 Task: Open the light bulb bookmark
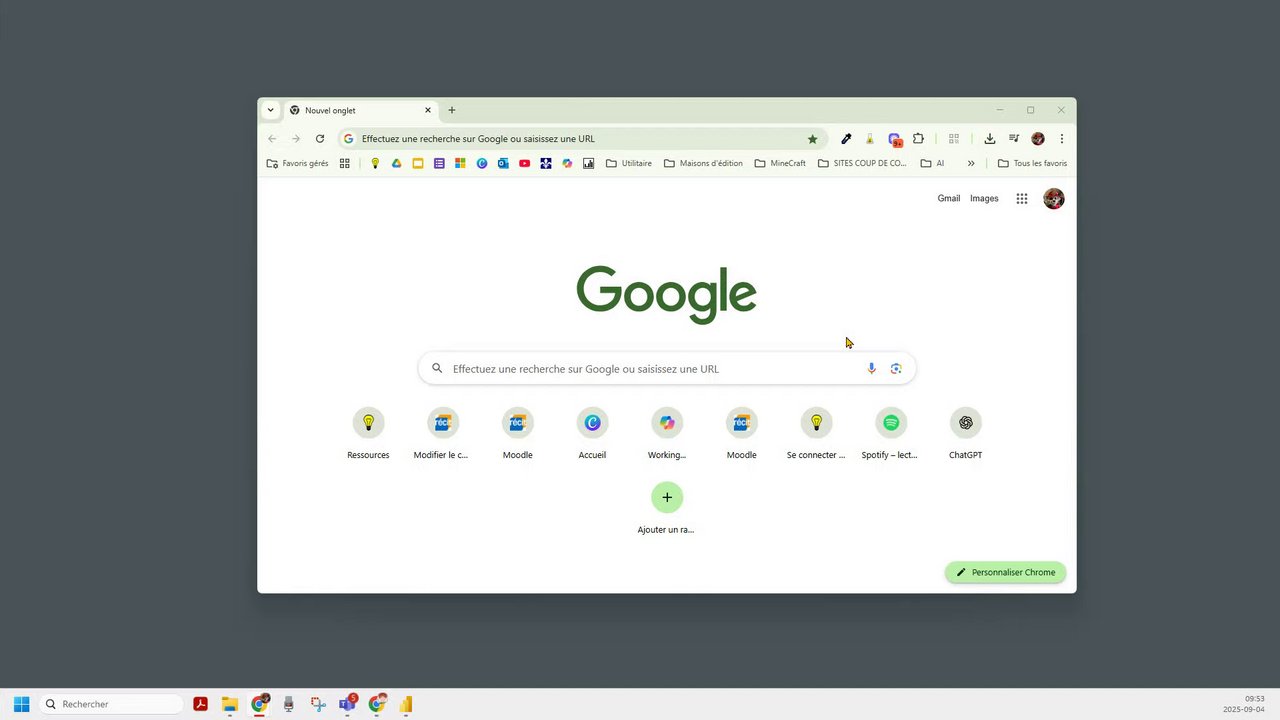click(x=375, y=163)
